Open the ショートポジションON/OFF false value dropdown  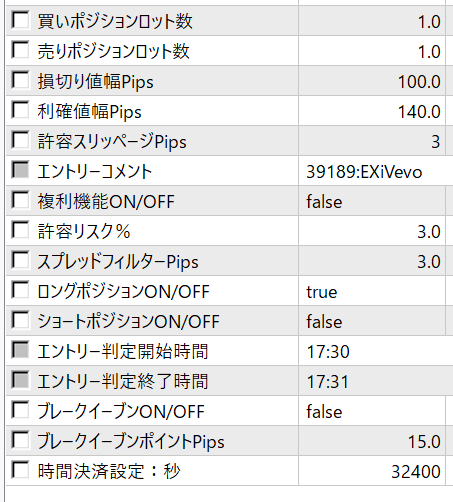pos(372,321)
